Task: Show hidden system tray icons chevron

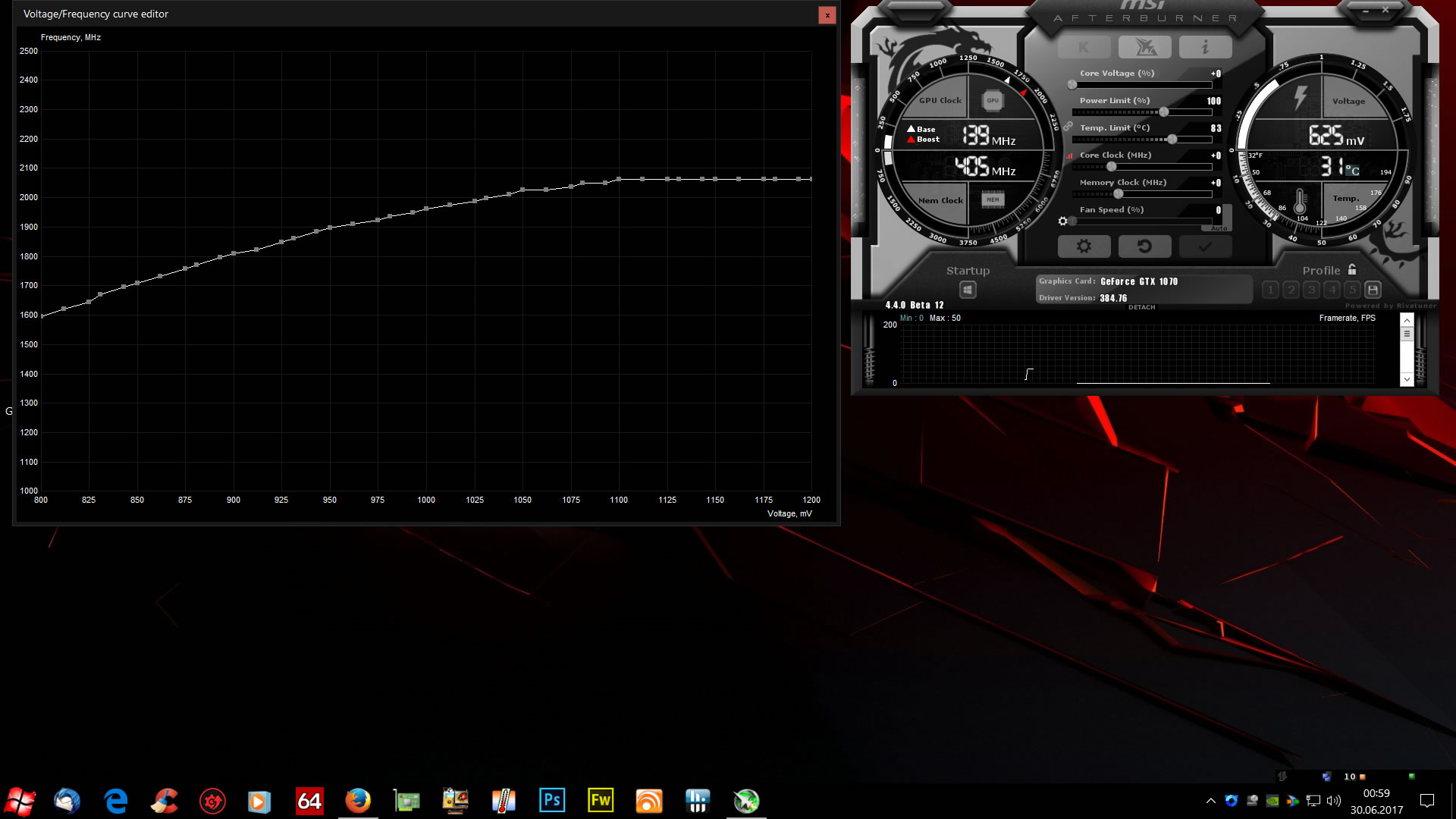Action: (x=1210, y=801)
